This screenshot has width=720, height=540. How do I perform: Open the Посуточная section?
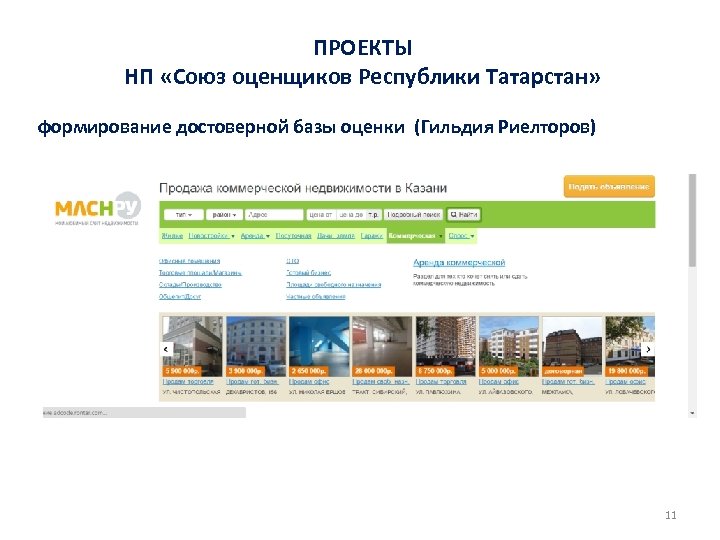[x=293, y=236]
